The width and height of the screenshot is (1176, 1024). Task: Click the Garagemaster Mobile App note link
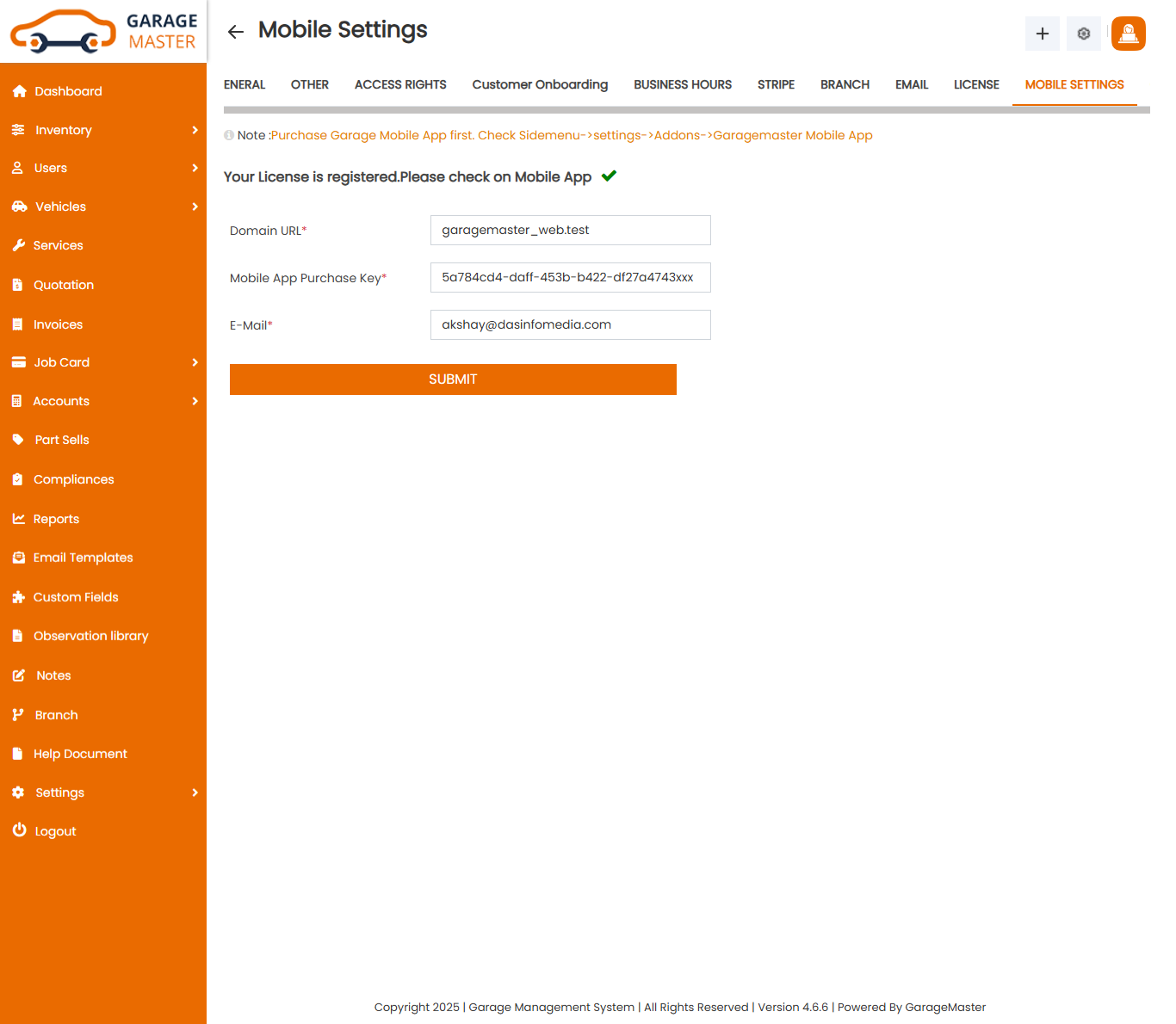tap(792, 135)
